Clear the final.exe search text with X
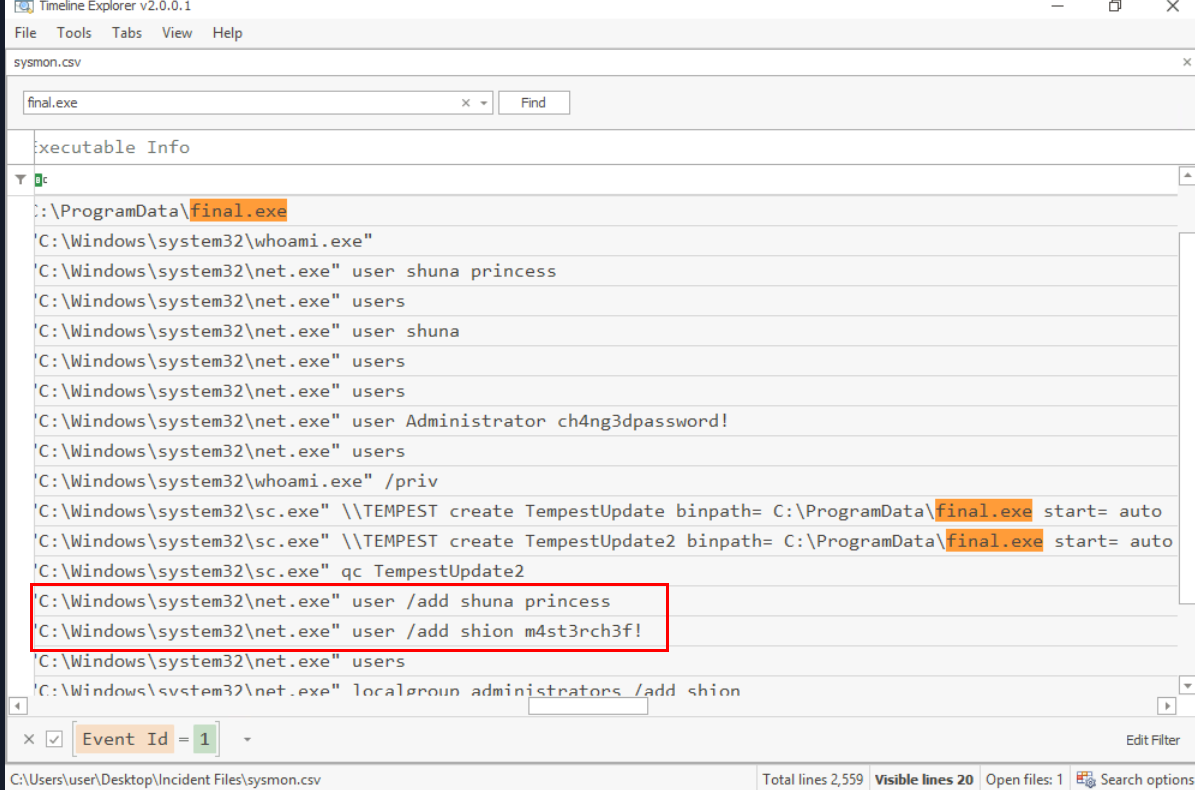The width and height of the screenshot is (1195, 790). tap(465, 103)
